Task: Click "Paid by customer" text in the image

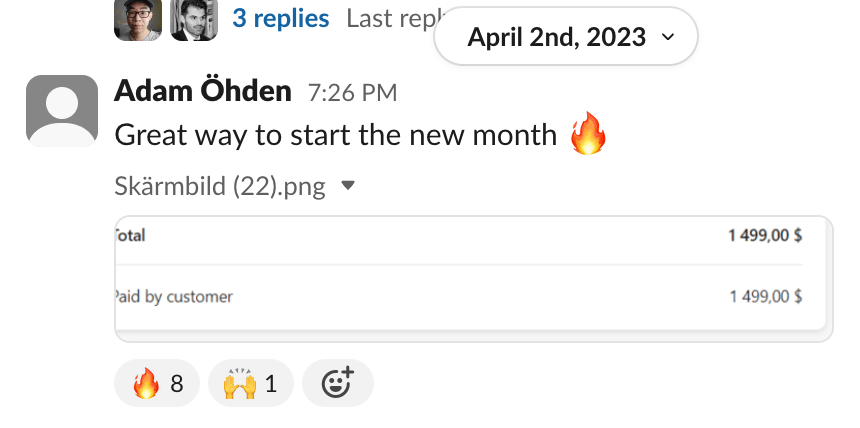Action: 174,296
